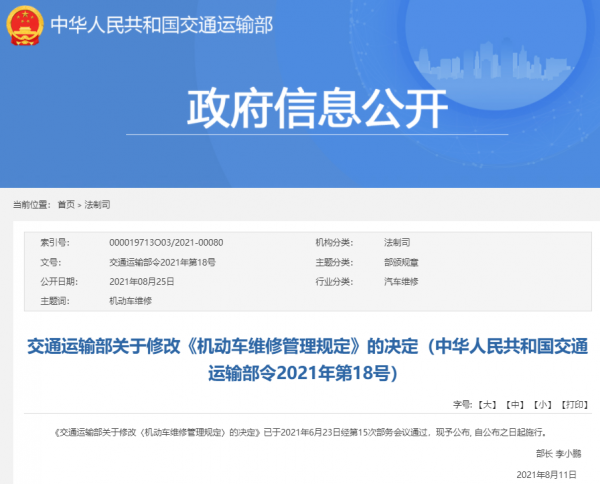Click the publication date 2021年08月25日

click(x=142, y=281)
